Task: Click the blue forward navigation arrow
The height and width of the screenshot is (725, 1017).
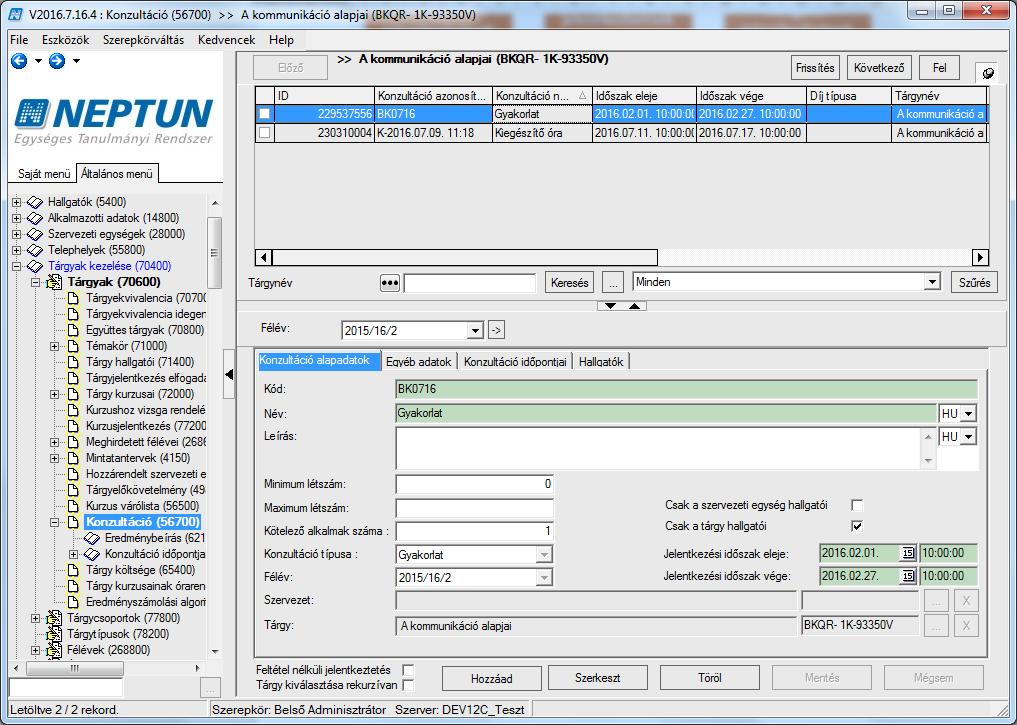Action: [x=57, y=61]
